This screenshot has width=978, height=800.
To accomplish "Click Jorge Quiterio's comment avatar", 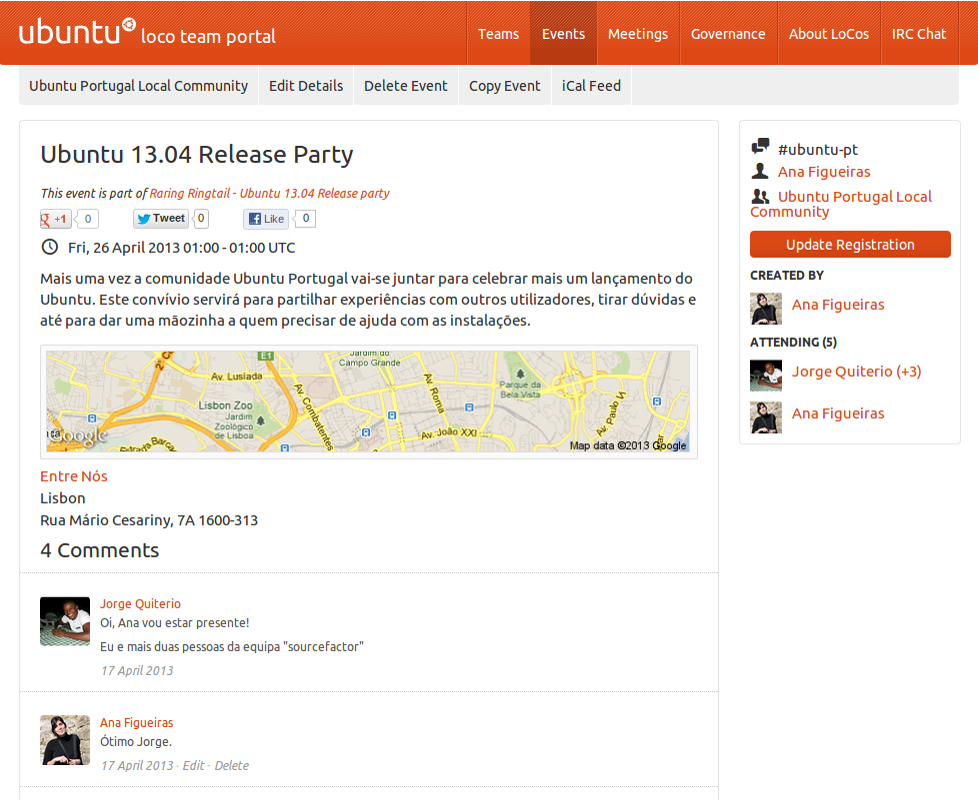I will tap(65, 621).
